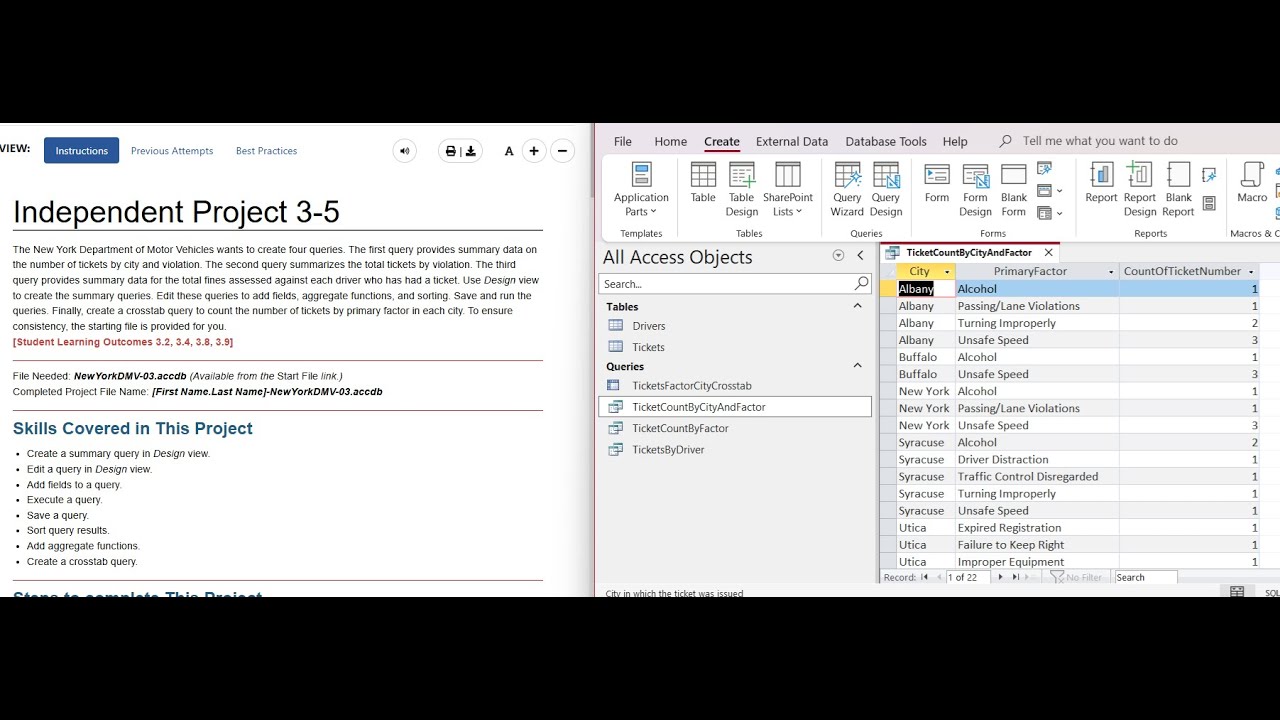Click the Macro button
Viewport: 1280px width, 720px height.
[x=1252, y=183]
